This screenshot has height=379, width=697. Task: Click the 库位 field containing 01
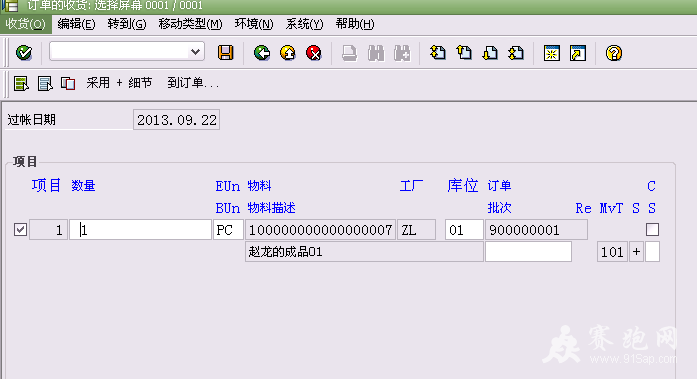tap(464, 230)
